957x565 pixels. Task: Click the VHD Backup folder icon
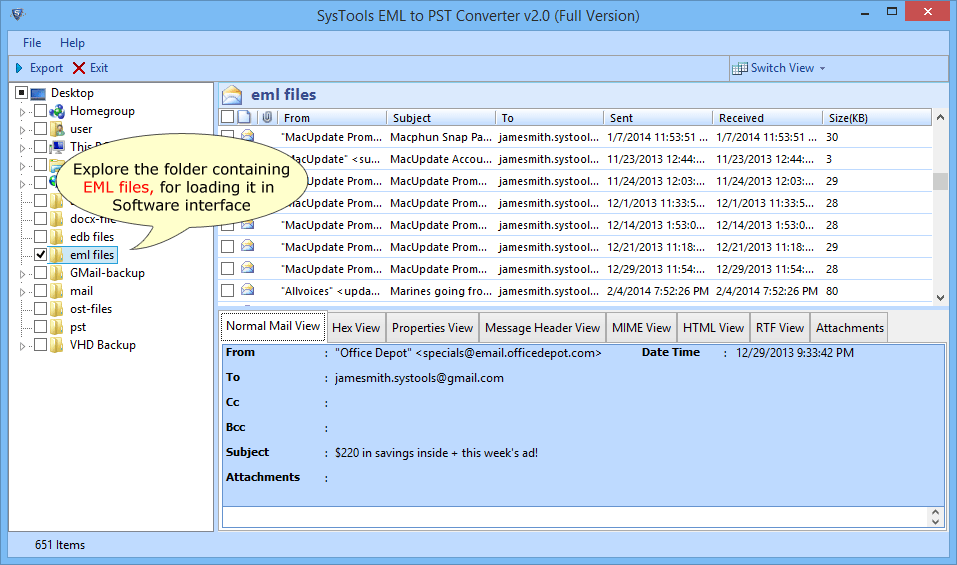point(57,345)
